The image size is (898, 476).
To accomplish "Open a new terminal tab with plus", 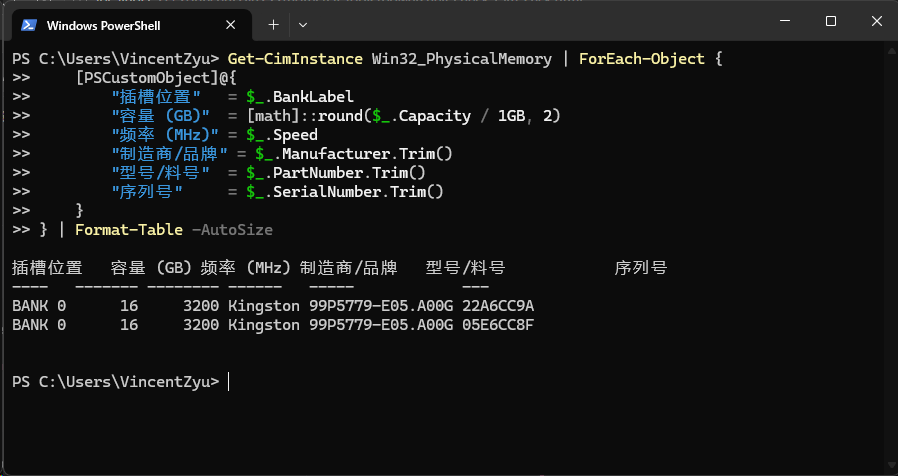I will tap(274, 25).
